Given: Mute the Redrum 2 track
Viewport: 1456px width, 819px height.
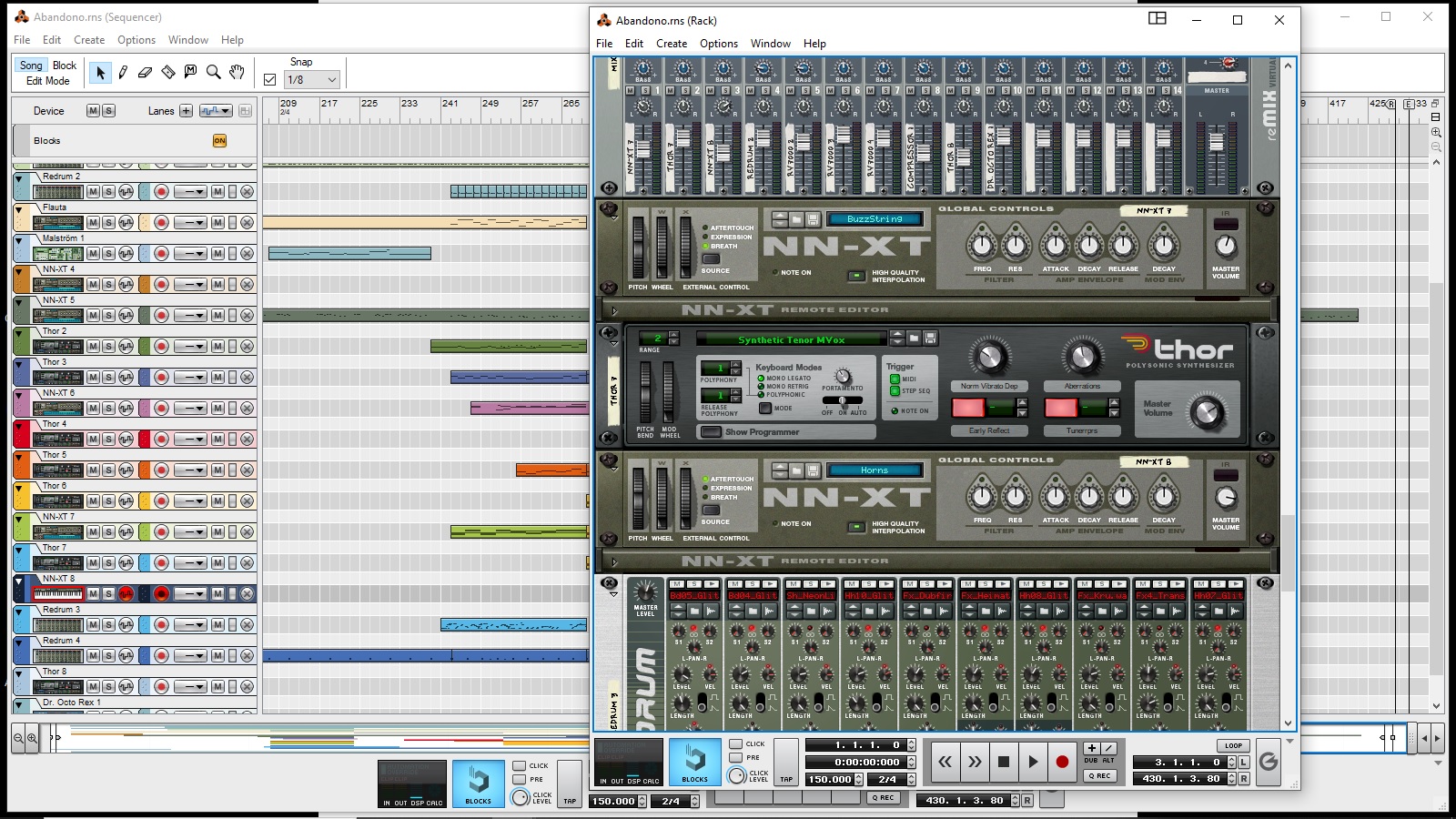Looking at the screenshot, I should click(x=93, y=192).
